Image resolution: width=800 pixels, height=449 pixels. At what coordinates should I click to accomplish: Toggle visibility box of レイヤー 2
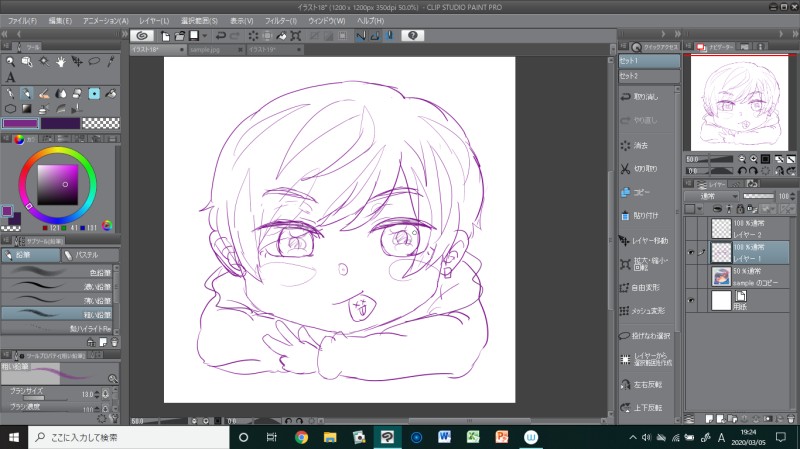(691, 229)
